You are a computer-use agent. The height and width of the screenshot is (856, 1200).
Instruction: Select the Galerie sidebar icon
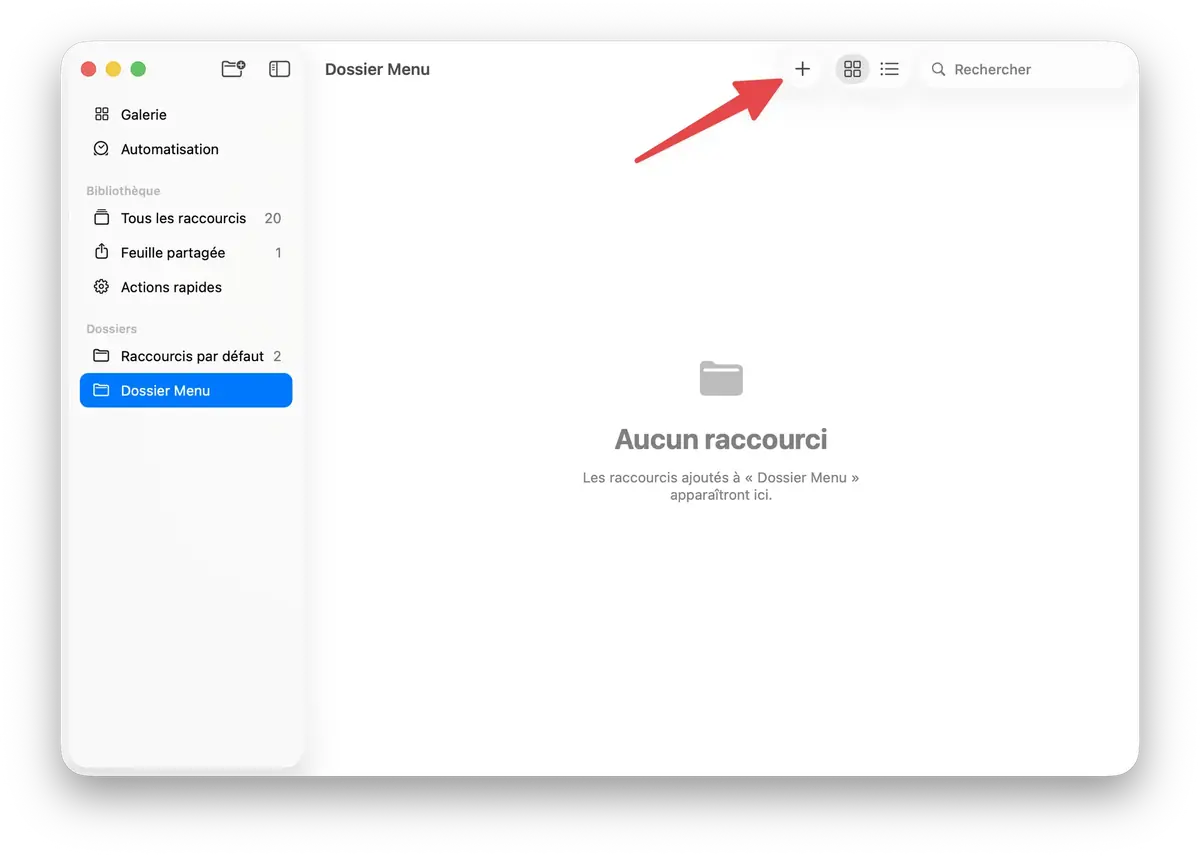[101, 114]
